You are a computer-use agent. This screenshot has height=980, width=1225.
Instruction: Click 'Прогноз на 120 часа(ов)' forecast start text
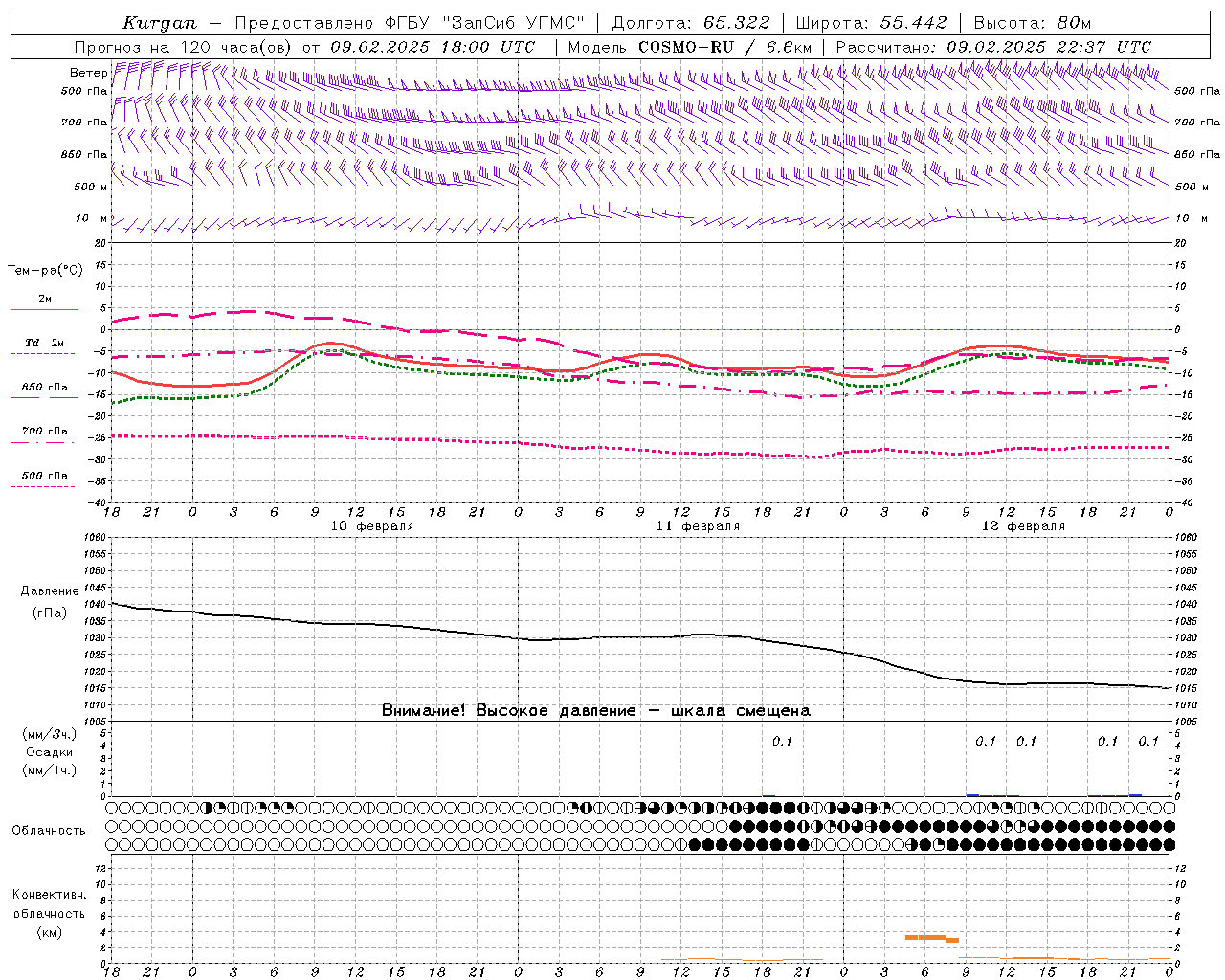click(185, 47)
